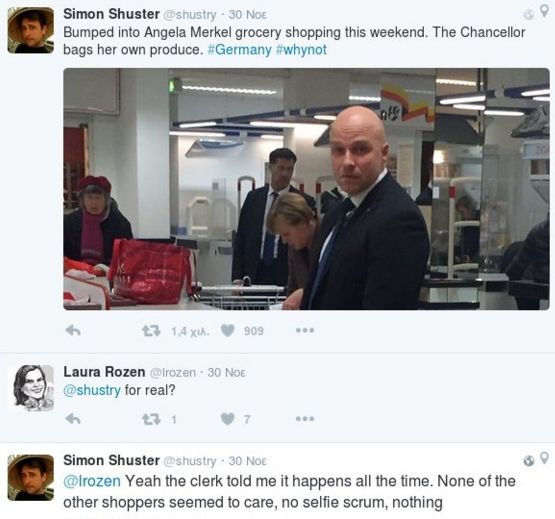555x519 pixels.
Task: Click the globe icon on the first tweet
Action: tap(529, 15)
